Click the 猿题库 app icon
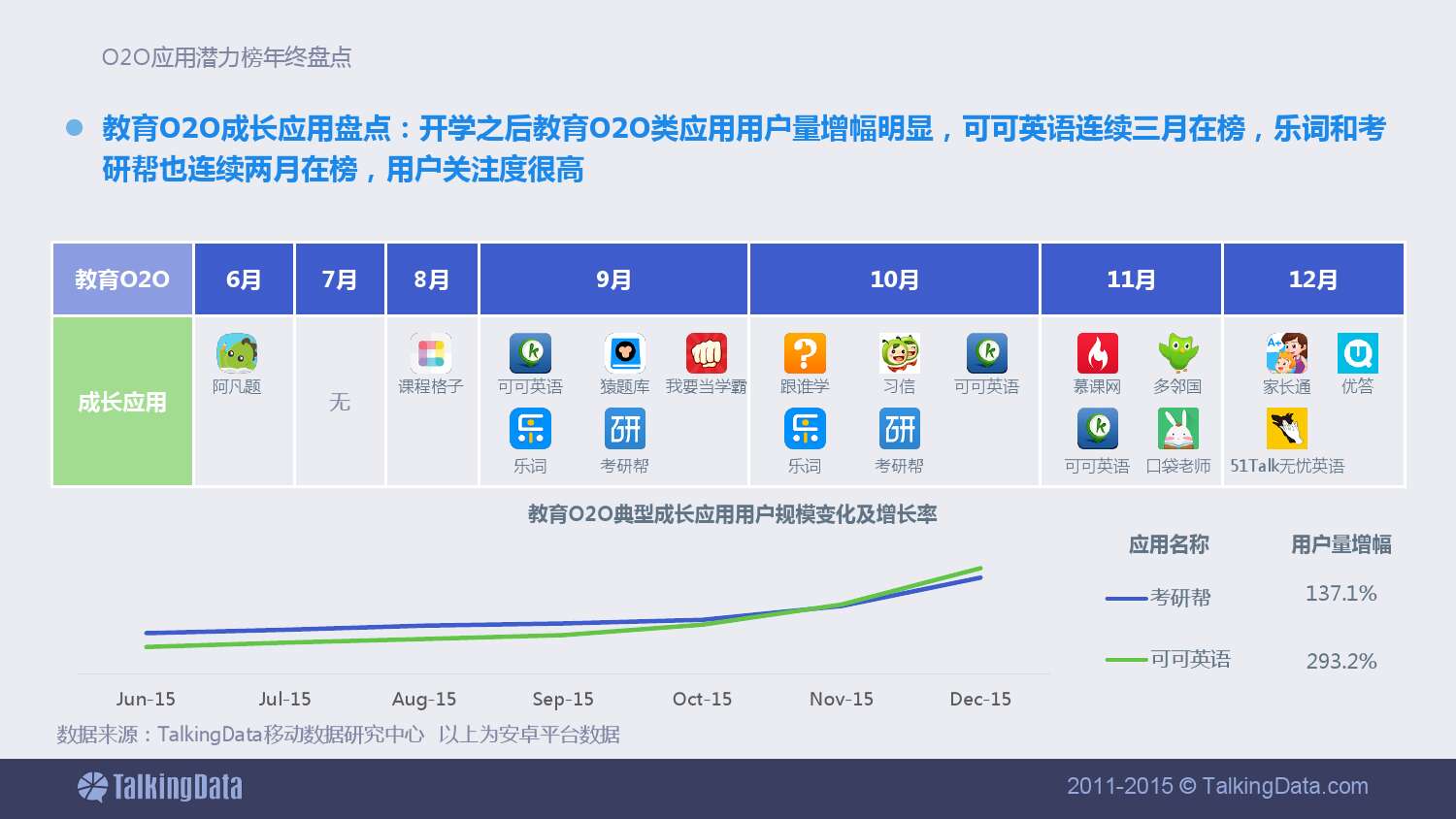The height and width of the screenshot is (819, 1456). [x=624, y=353]
